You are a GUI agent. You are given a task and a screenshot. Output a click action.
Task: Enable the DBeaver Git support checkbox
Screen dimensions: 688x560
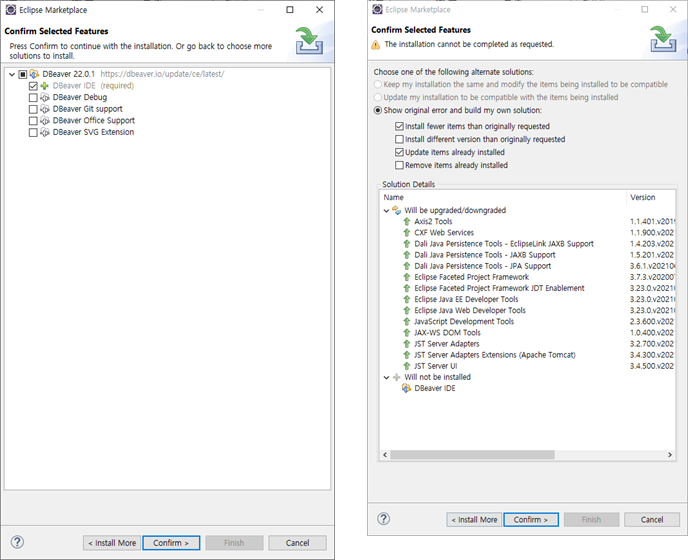(x=33, y=109)
